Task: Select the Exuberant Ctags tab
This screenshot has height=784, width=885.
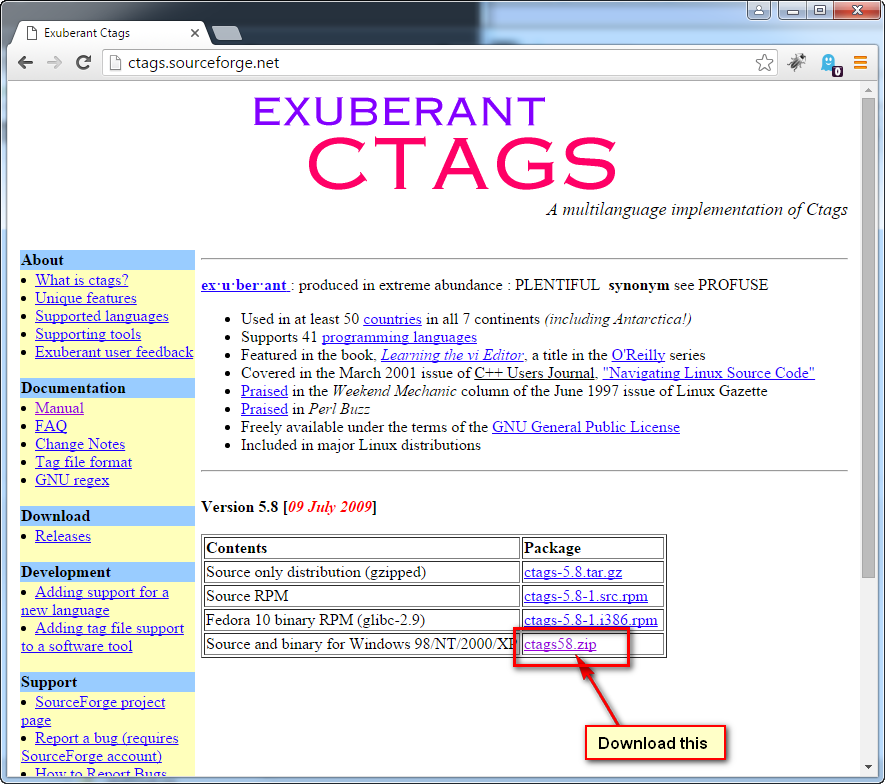Action: (110, 33)
